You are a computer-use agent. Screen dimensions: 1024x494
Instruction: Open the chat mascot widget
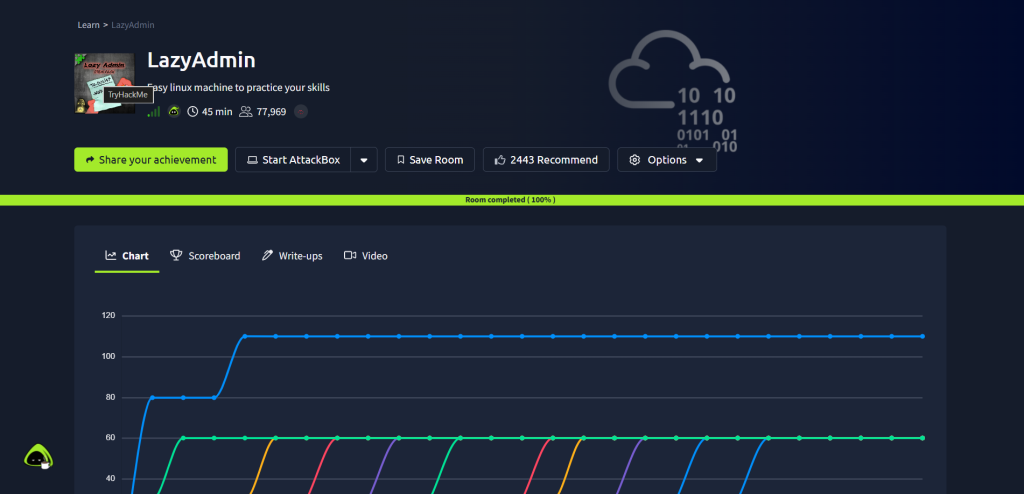coord(39,458)
